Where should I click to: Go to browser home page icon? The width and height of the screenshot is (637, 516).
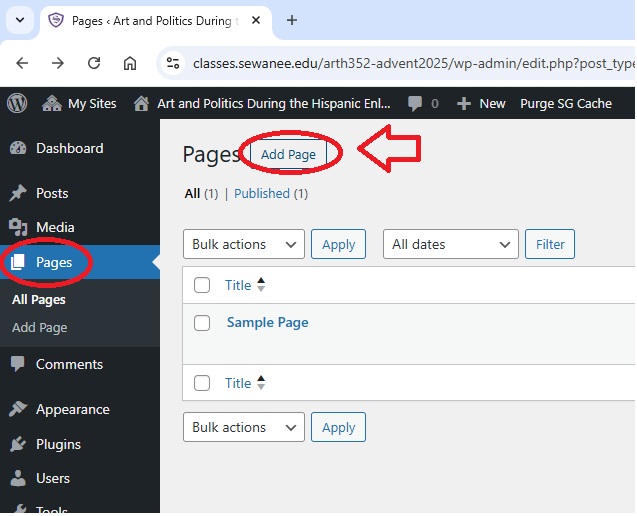pyautogui.click(x=130, y=63)
